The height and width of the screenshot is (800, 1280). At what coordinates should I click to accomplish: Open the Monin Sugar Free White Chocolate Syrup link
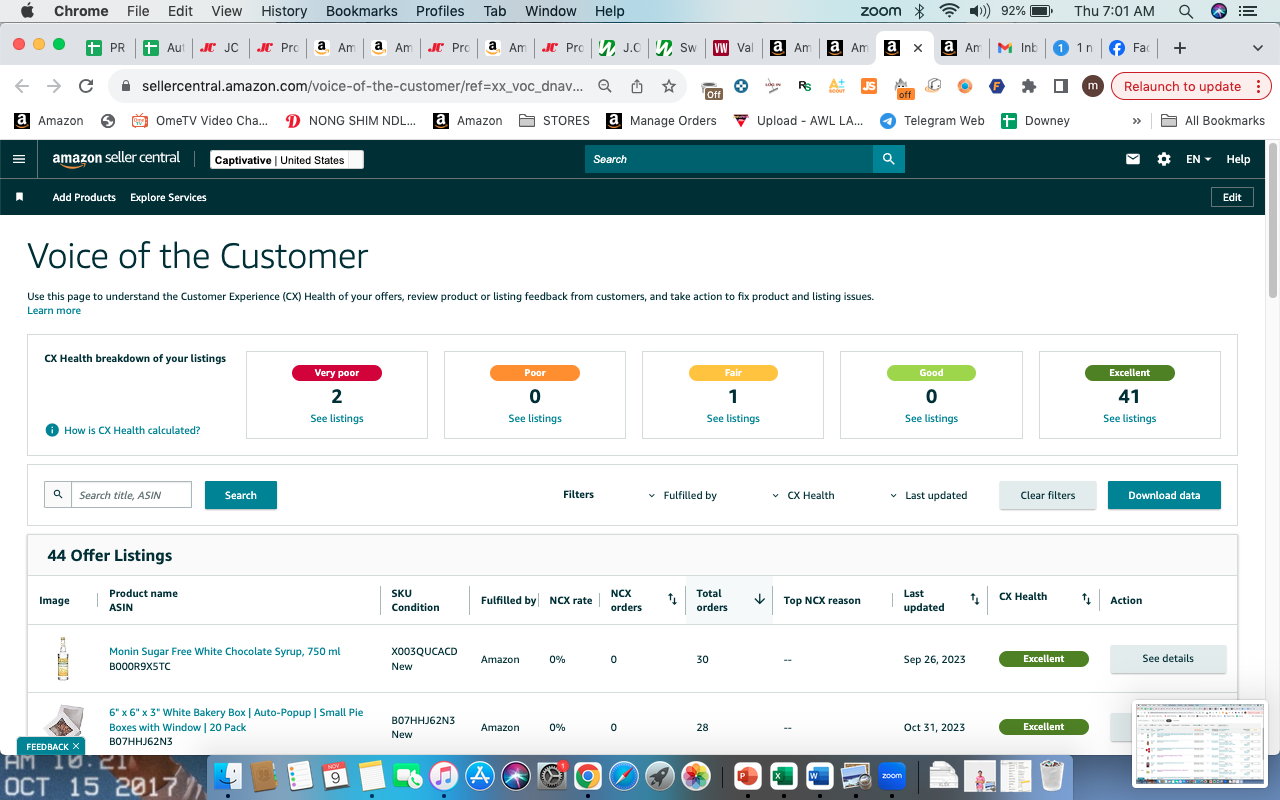(225, 652)
